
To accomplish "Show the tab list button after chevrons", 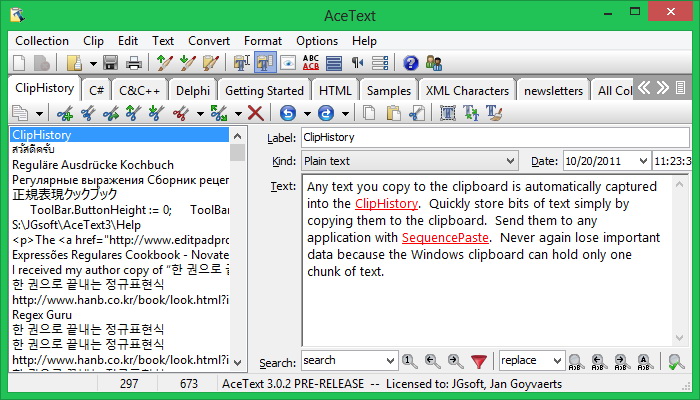I will coord(680,88).
